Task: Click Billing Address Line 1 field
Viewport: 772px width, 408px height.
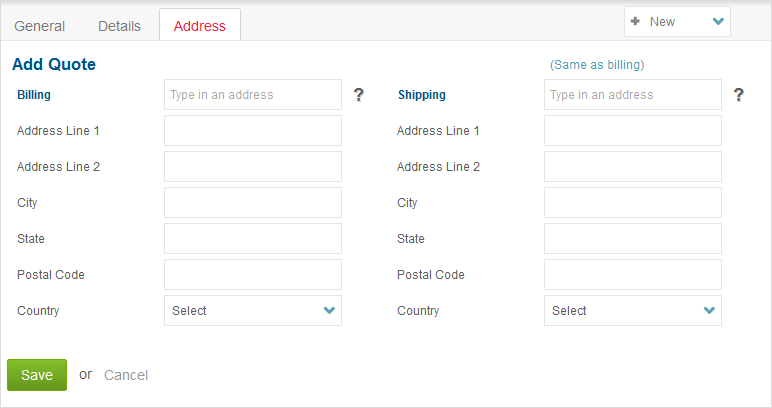Action: [x=253, y=130]
